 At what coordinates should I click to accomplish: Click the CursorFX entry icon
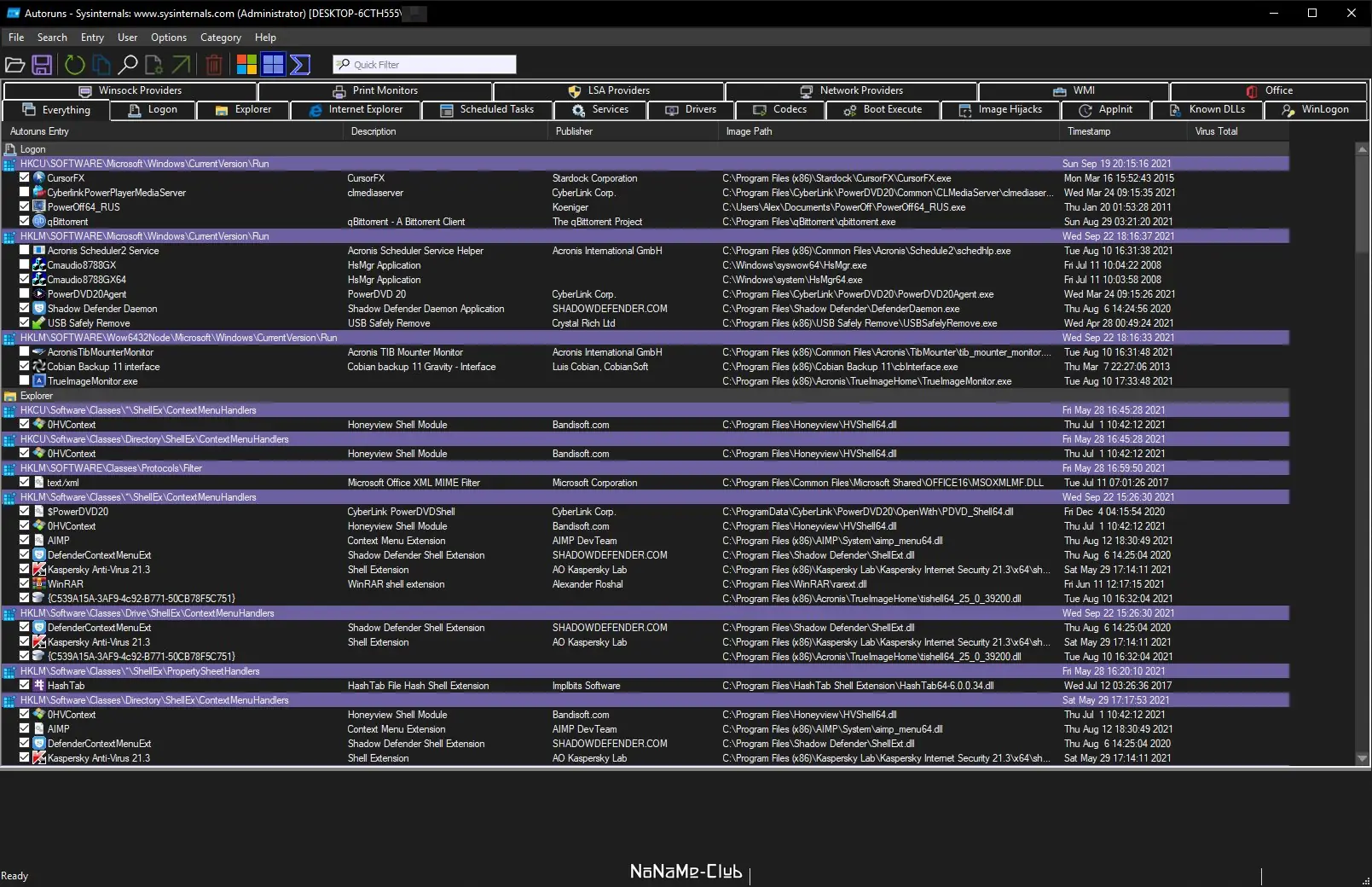click(38, 178)
